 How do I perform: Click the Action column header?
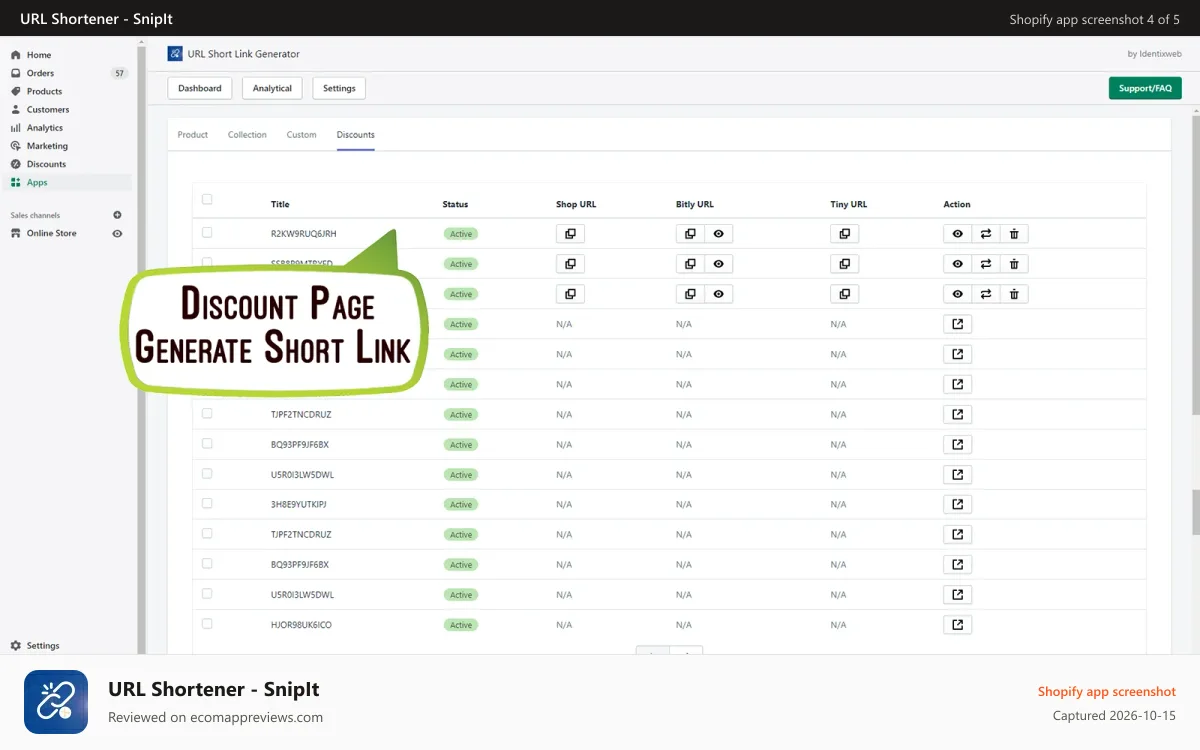click(957, 204)
